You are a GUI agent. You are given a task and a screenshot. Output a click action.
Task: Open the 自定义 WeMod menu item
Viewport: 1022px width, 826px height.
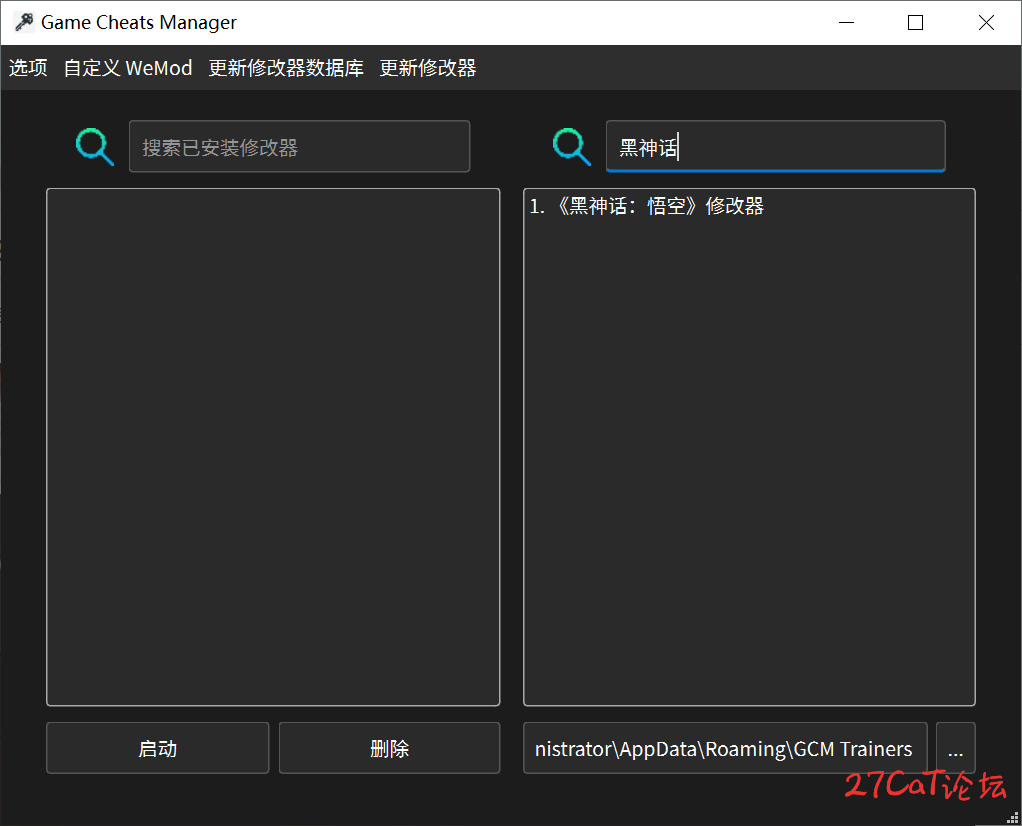tap(128, 68)
